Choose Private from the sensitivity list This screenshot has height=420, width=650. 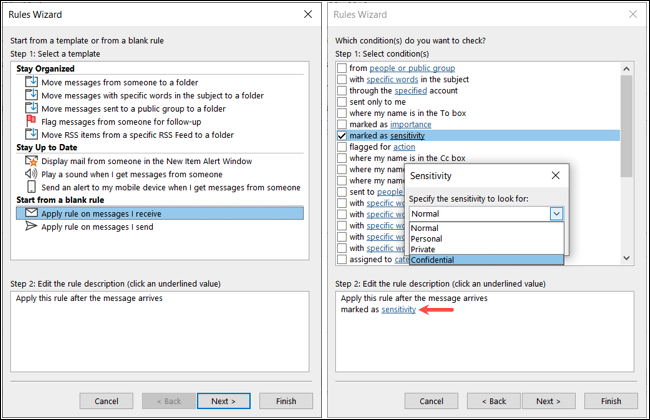487,249
